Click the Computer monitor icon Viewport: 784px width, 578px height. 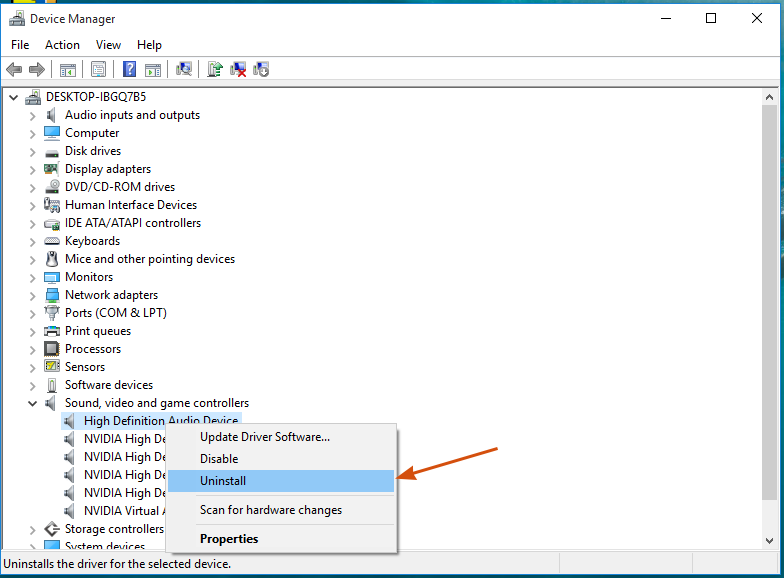[x=52, y=133]
